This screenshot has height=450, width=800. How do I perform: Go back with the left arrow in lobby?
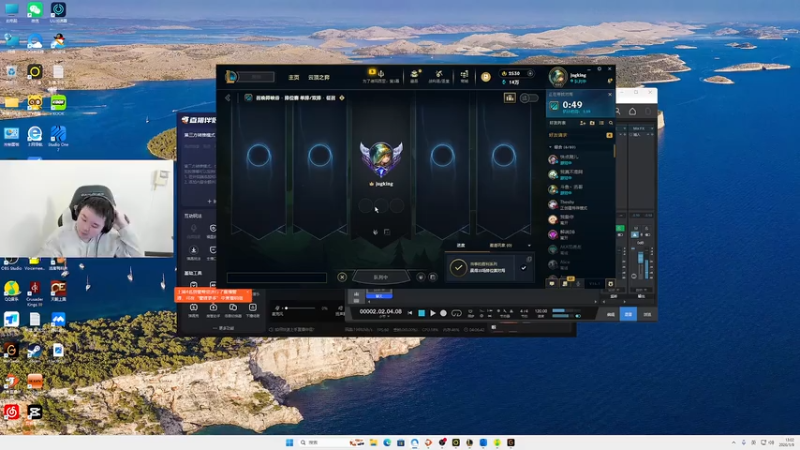[228, 97]
